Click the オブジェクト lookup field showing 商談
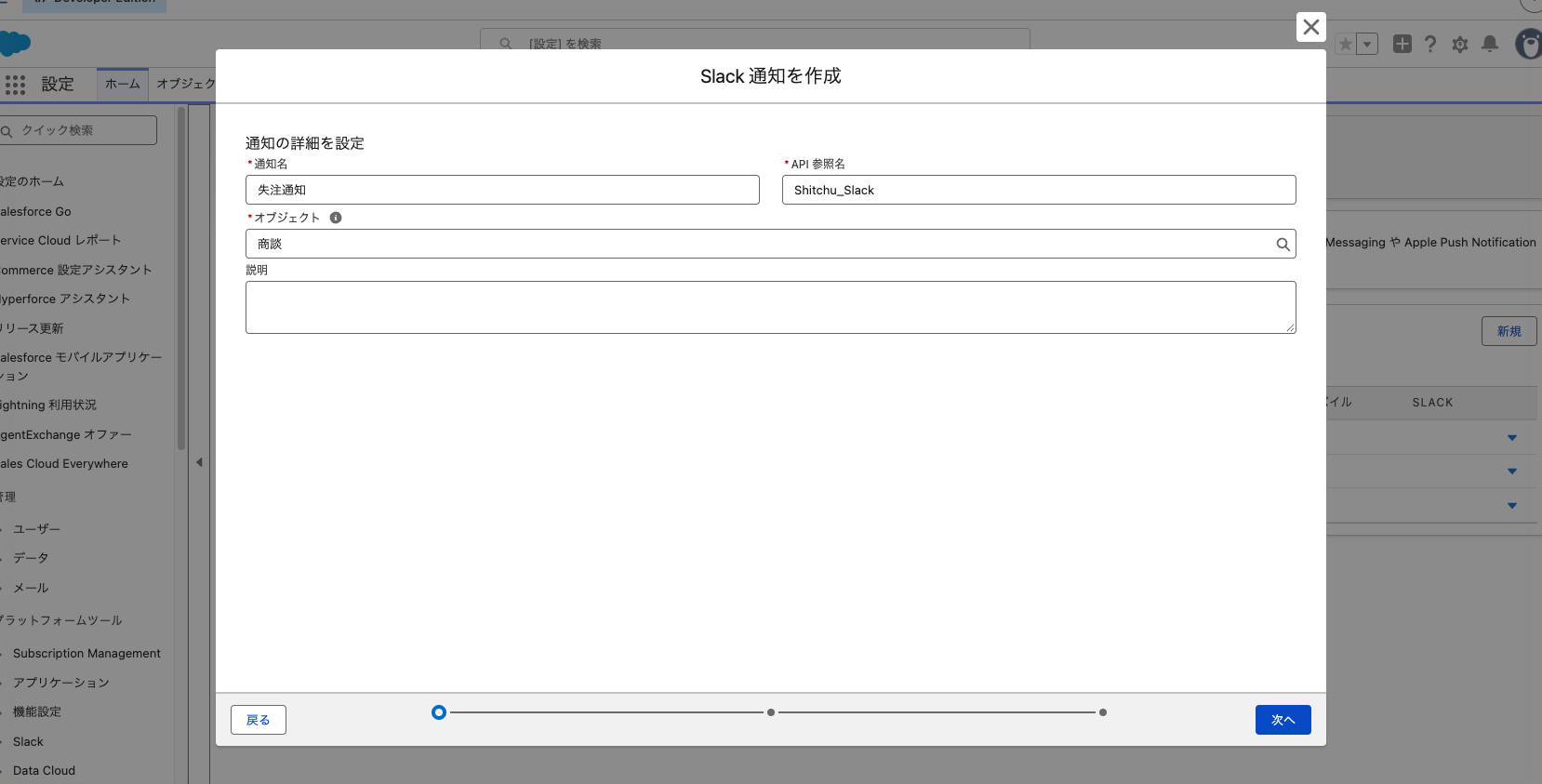 click(x=771, y=244)
